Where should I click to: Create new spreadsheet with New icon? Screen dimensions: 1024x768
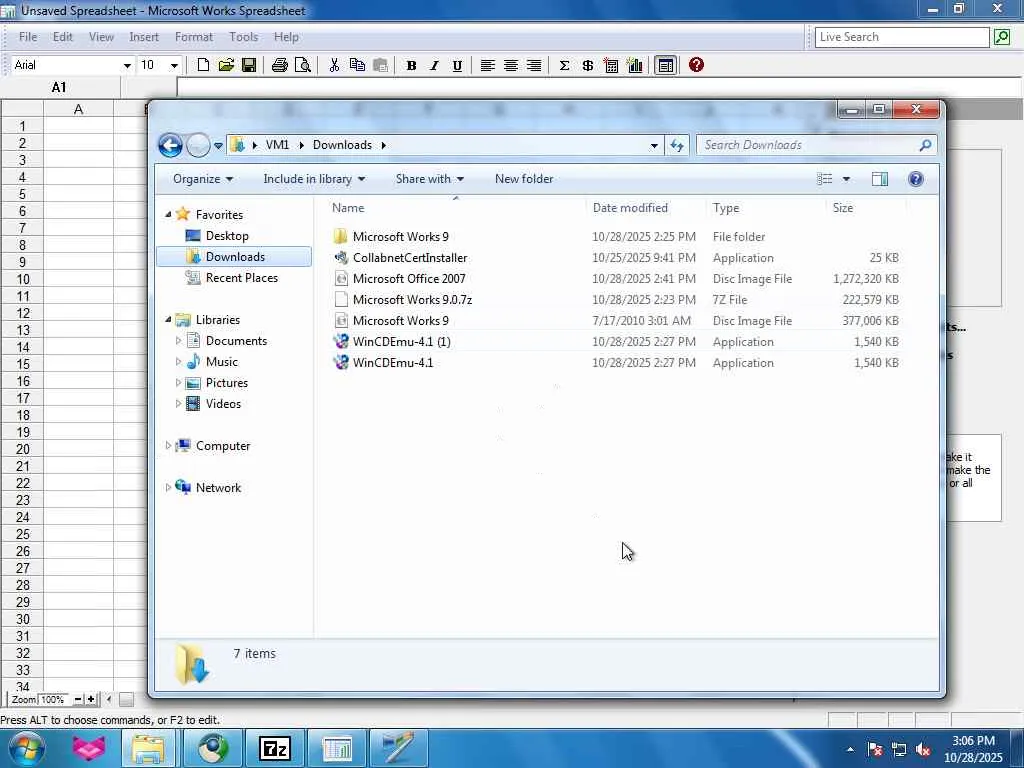click(203, 65)
